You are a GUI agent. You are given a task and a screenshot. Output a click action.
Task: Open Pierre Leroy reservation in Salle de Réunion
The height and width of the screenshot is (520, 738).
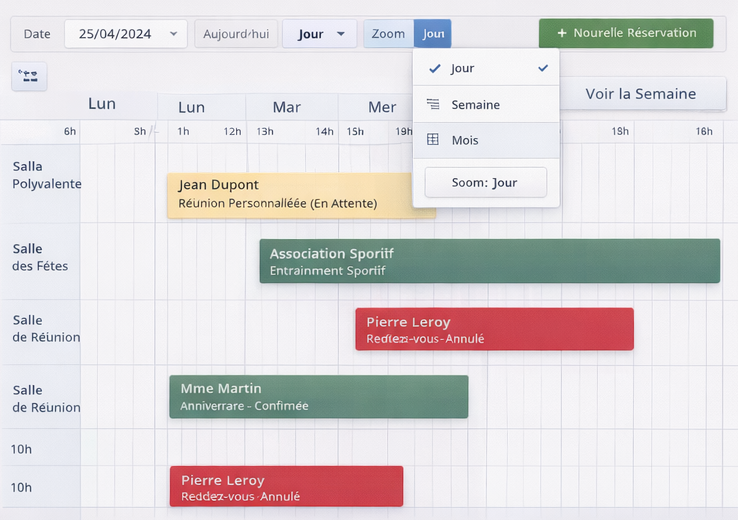[494, 329]
